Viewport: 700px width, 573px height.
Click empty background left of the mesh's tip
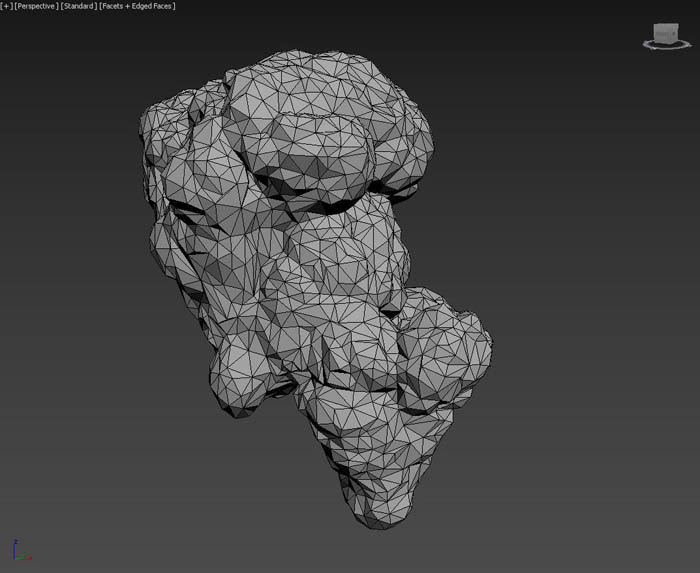pyautogui.click(x=250, y=500)
